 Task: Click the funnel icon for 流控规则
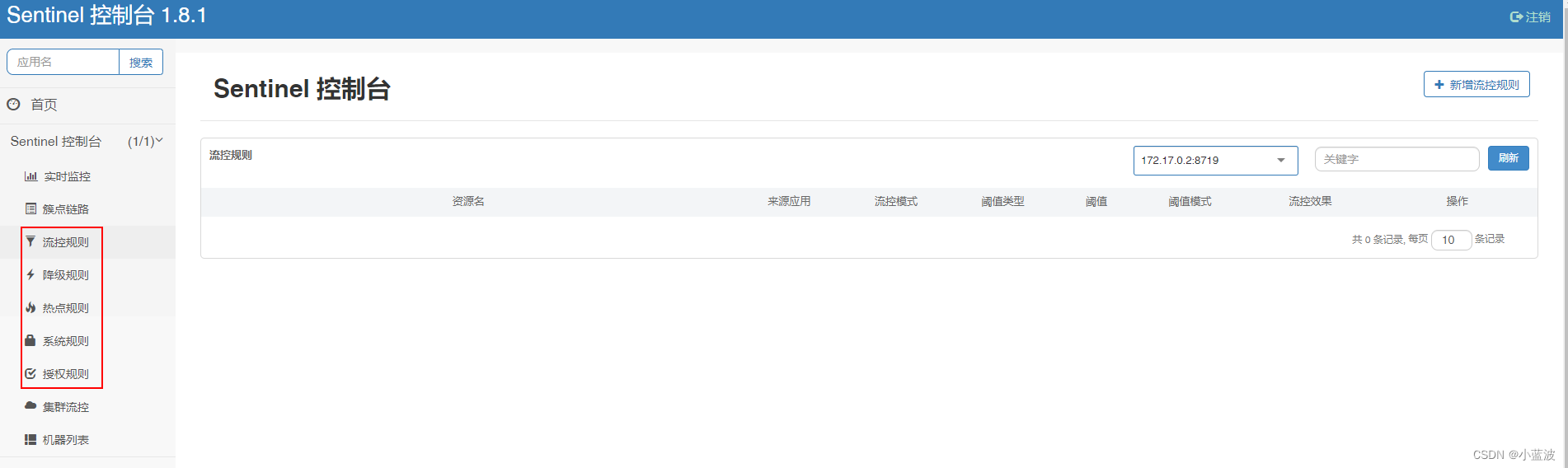point(31,241)
